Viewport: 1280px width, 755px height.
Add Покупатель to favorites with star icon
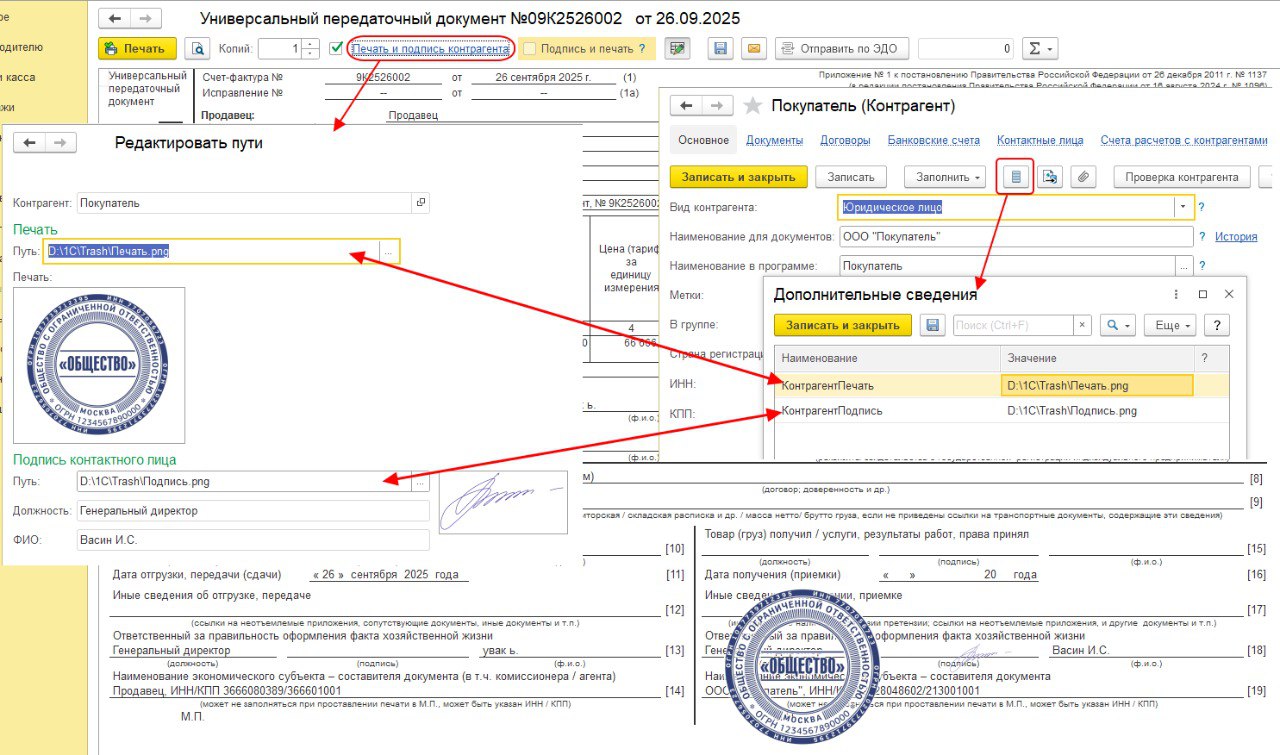click(753, 106)
